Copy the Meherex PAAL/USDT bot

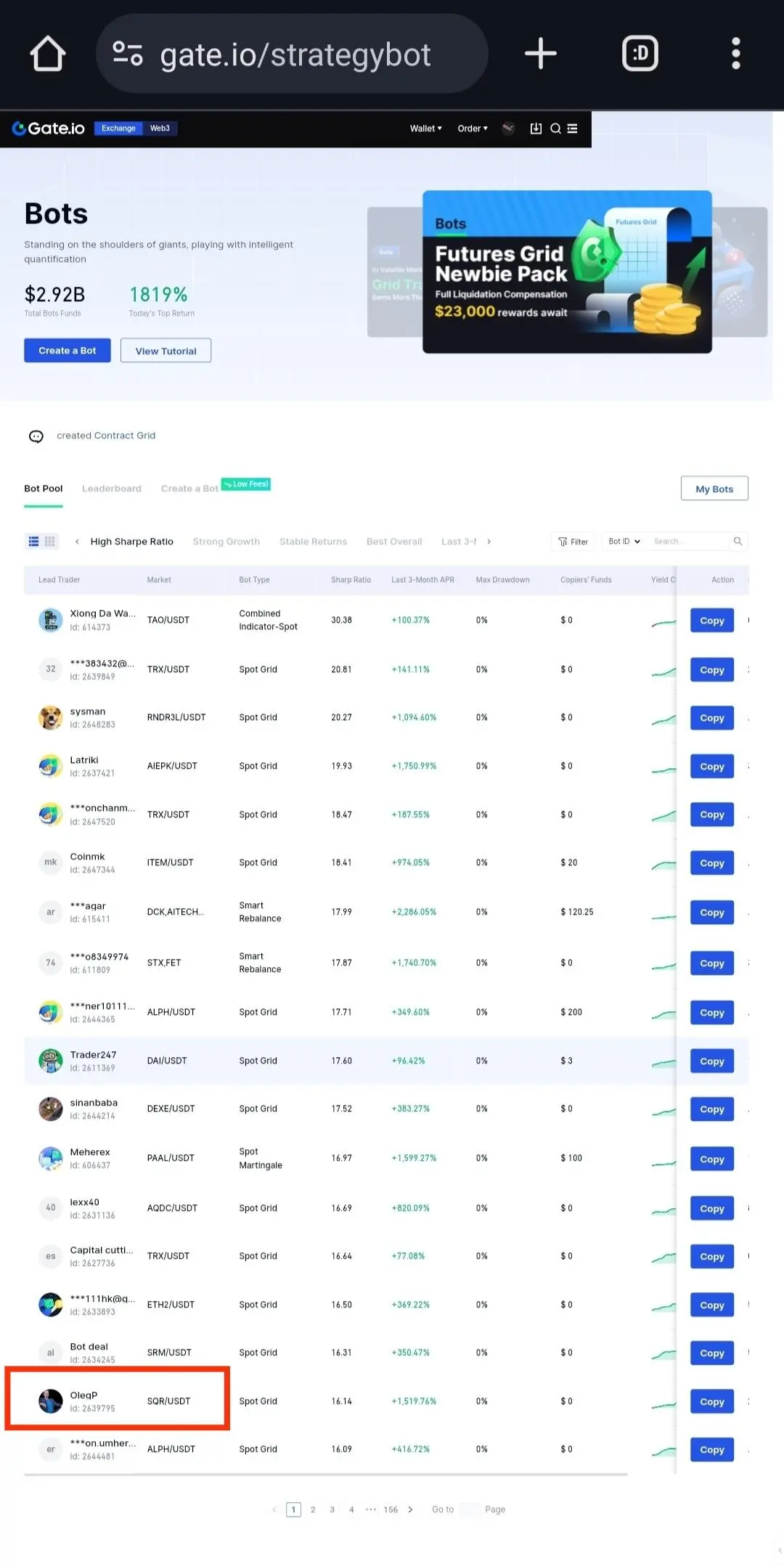(712, 1159)
